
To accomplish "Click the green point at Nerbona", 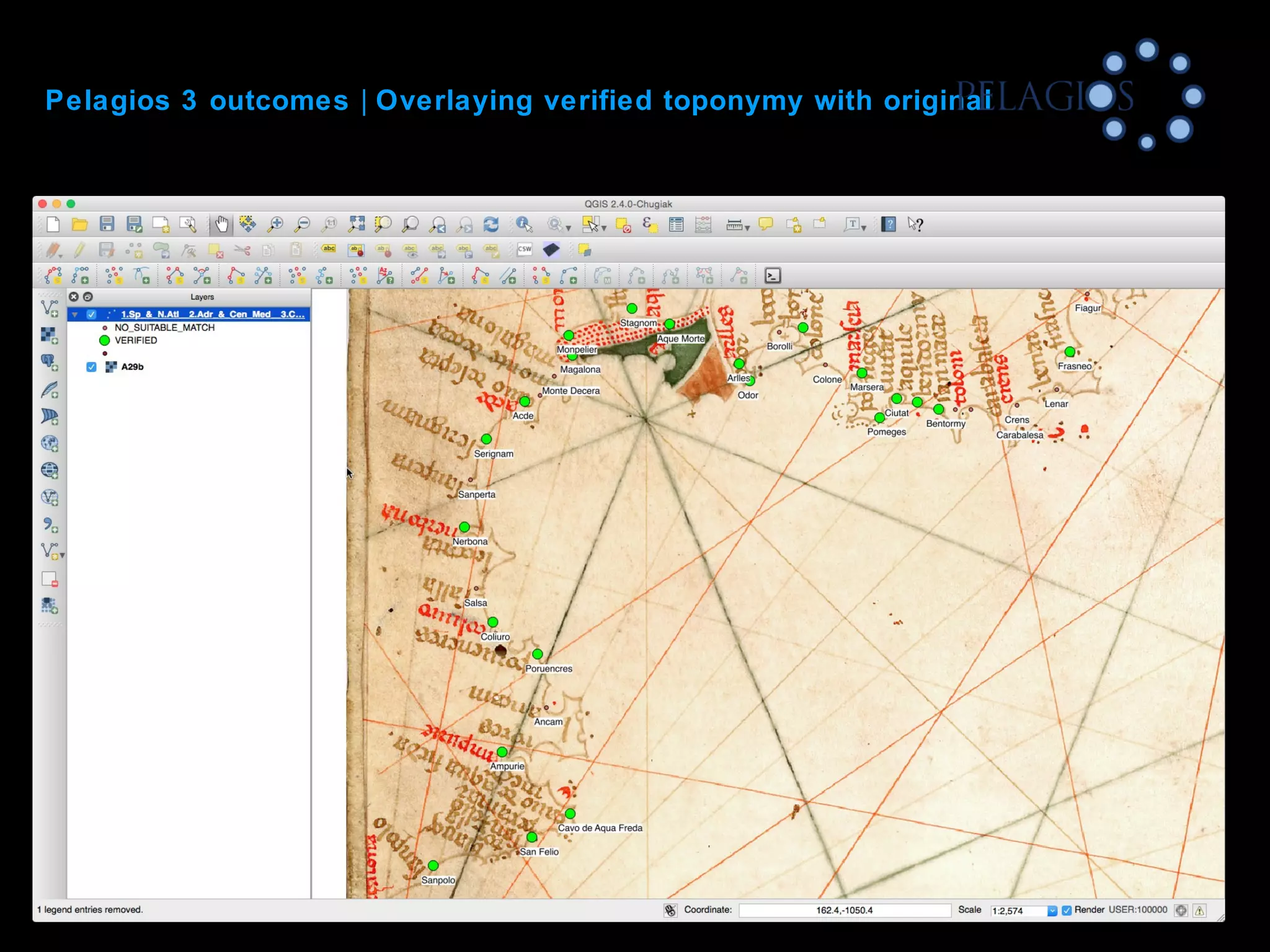I will click(x=464, y=527).
